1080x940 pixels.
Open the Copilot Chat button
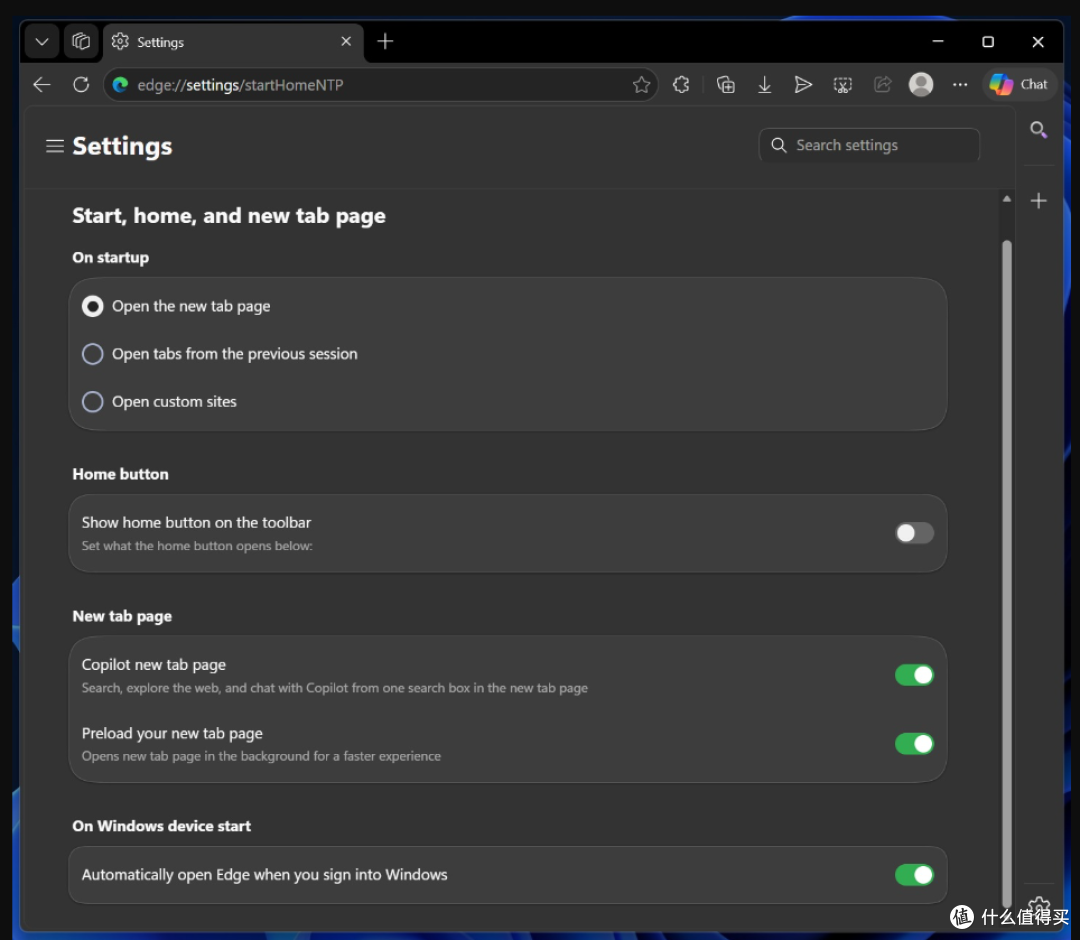click(1019, 85)
